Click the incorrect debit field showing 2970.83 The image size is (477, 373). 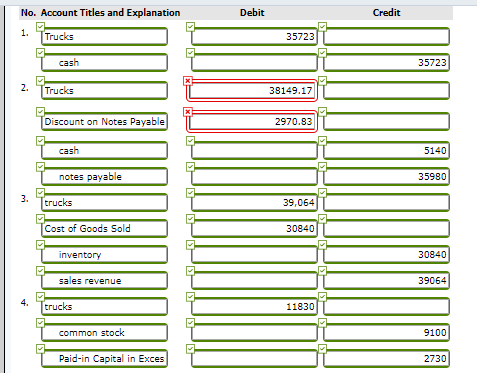[x=252, y=121]
